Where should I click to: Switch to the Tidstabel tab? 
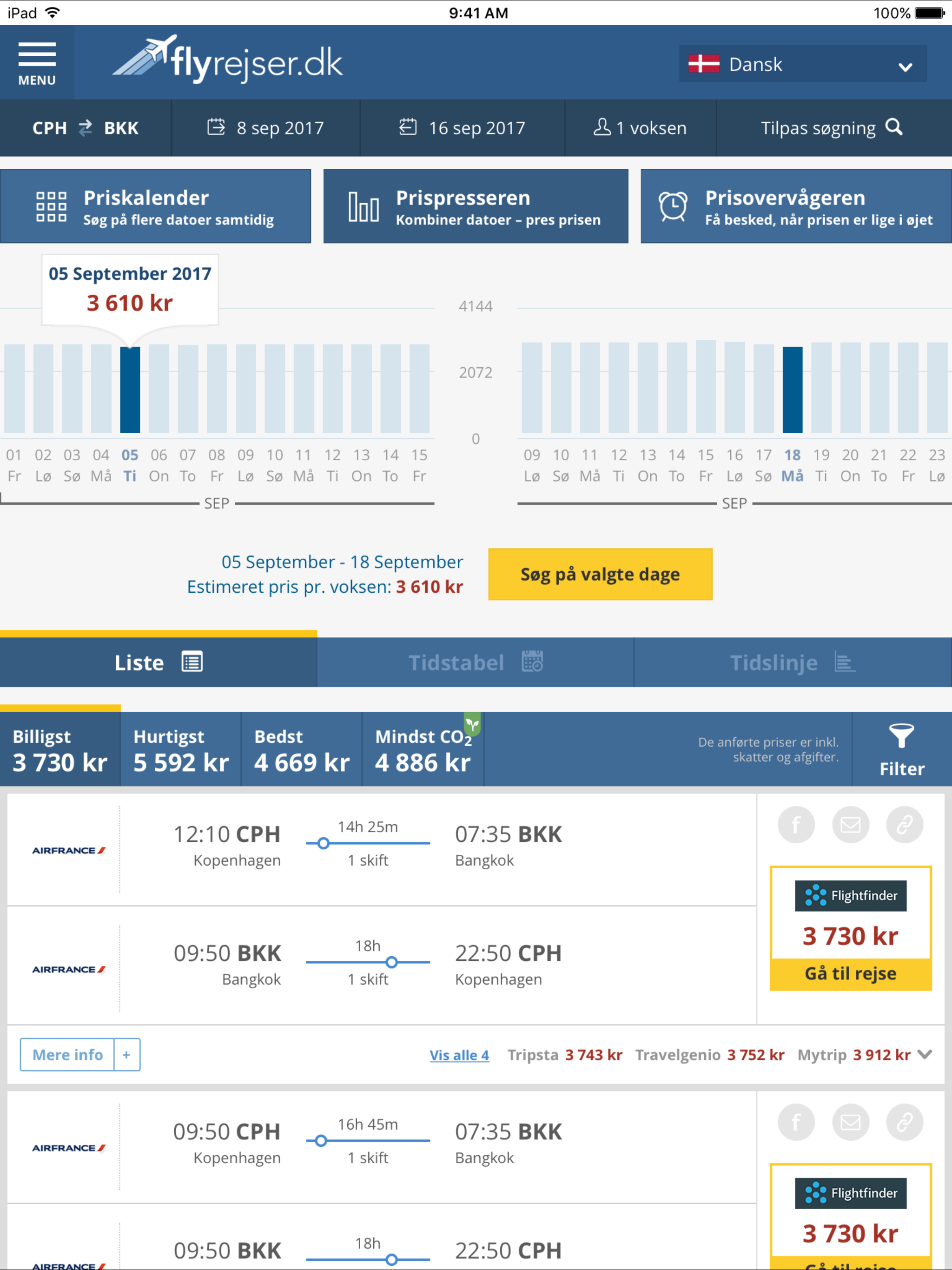[x=476, y=662]
